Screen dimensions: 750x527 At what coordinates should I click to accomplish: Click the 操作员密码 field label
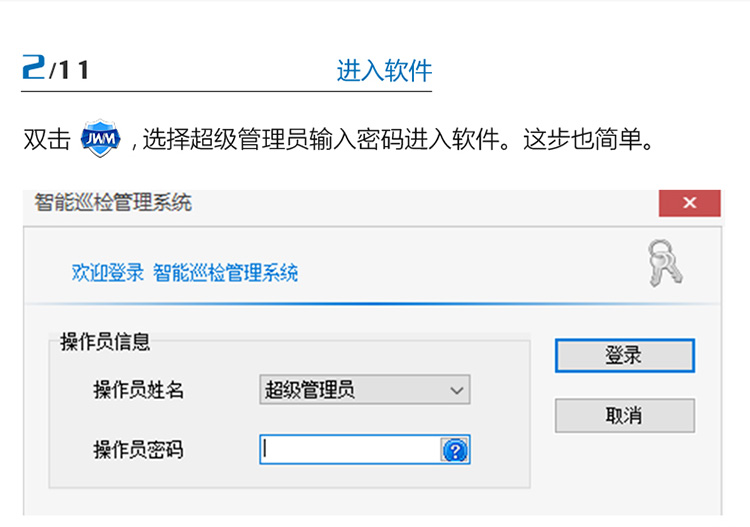[x=139, y=450]
